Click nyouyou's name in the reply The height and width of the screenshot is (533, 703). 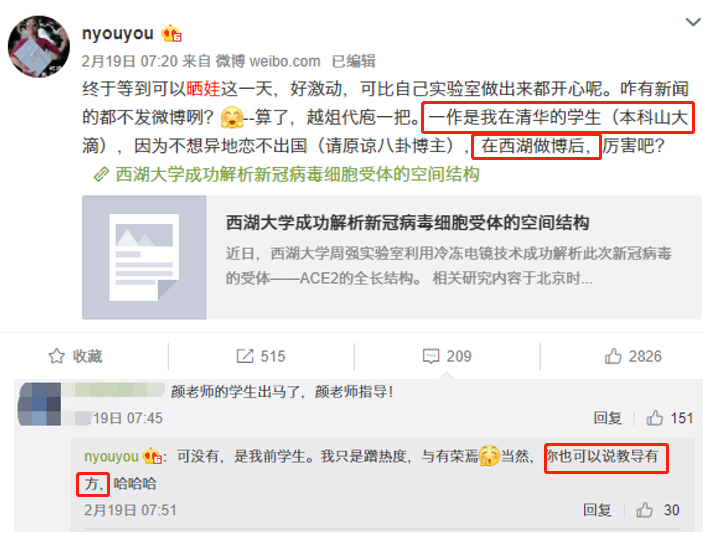click(x=111, y=456)
